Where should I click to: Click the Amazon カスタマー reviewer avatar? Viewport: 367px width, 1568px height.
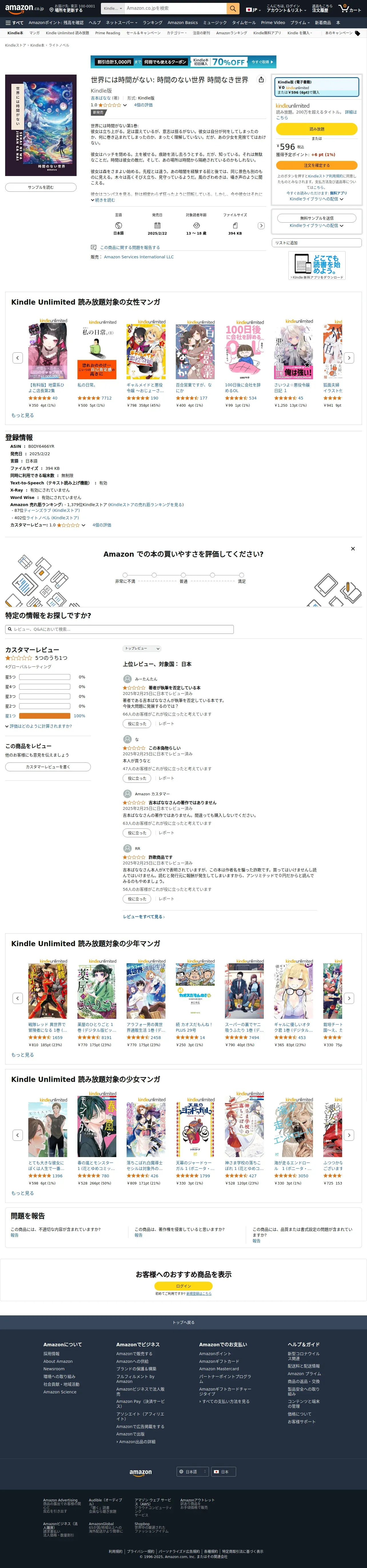[x=127, y=794]
